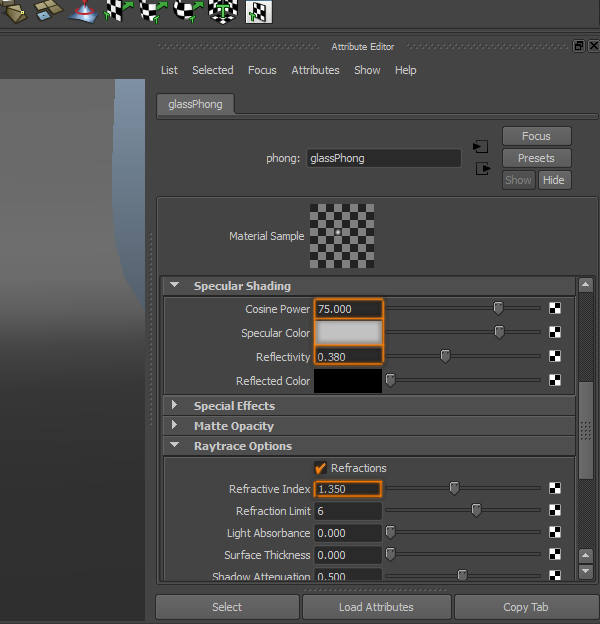Viewport: 600px width, 624px height.
Task: Click the red cone manipulator shelf icon
Action: tap(83, 11)
